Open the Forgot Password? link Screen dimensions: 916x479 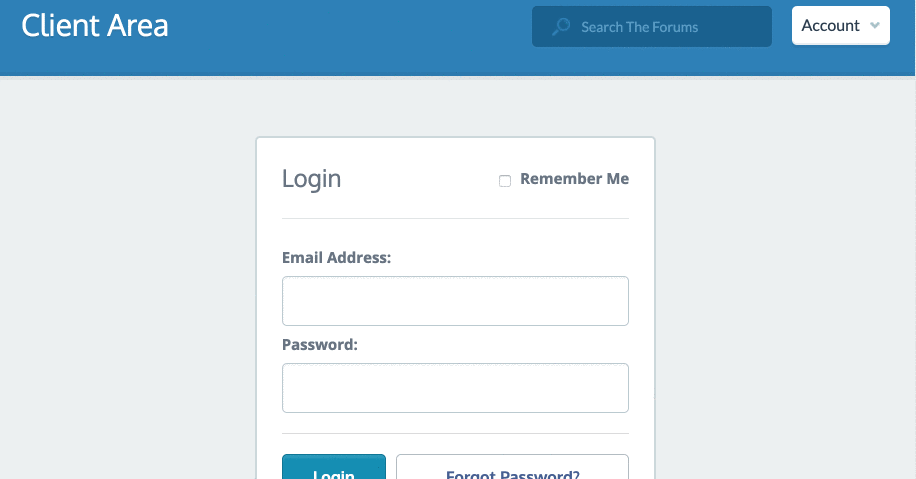click(512, 467)
